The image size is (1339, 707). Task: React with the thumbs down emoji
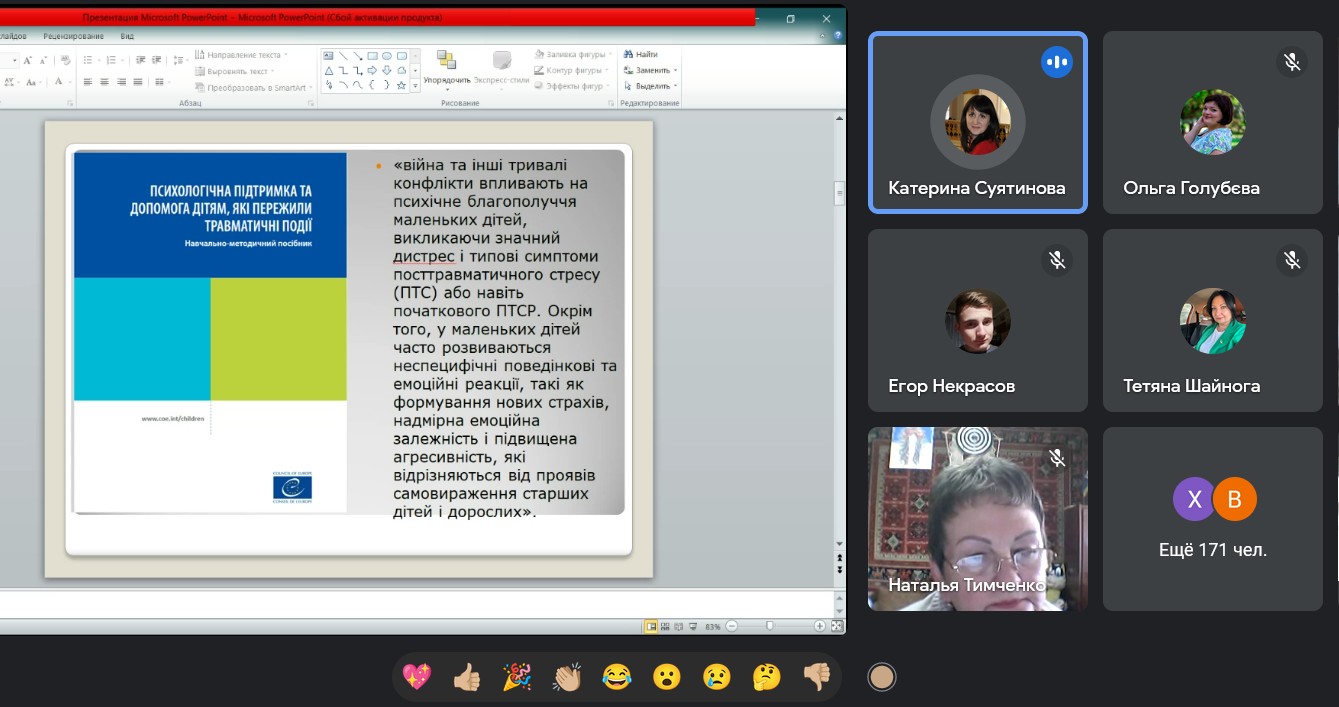817,677
